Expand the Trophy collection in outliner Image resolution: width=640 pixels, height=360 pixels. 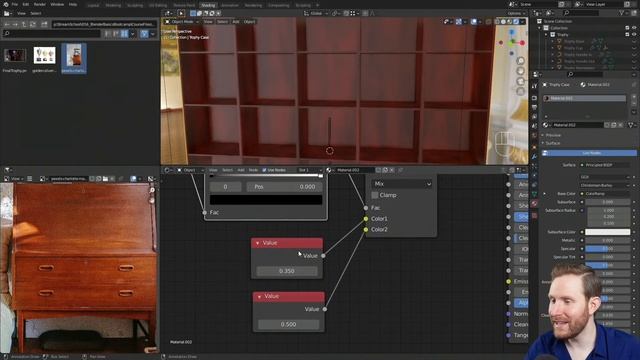coord(547,35)
